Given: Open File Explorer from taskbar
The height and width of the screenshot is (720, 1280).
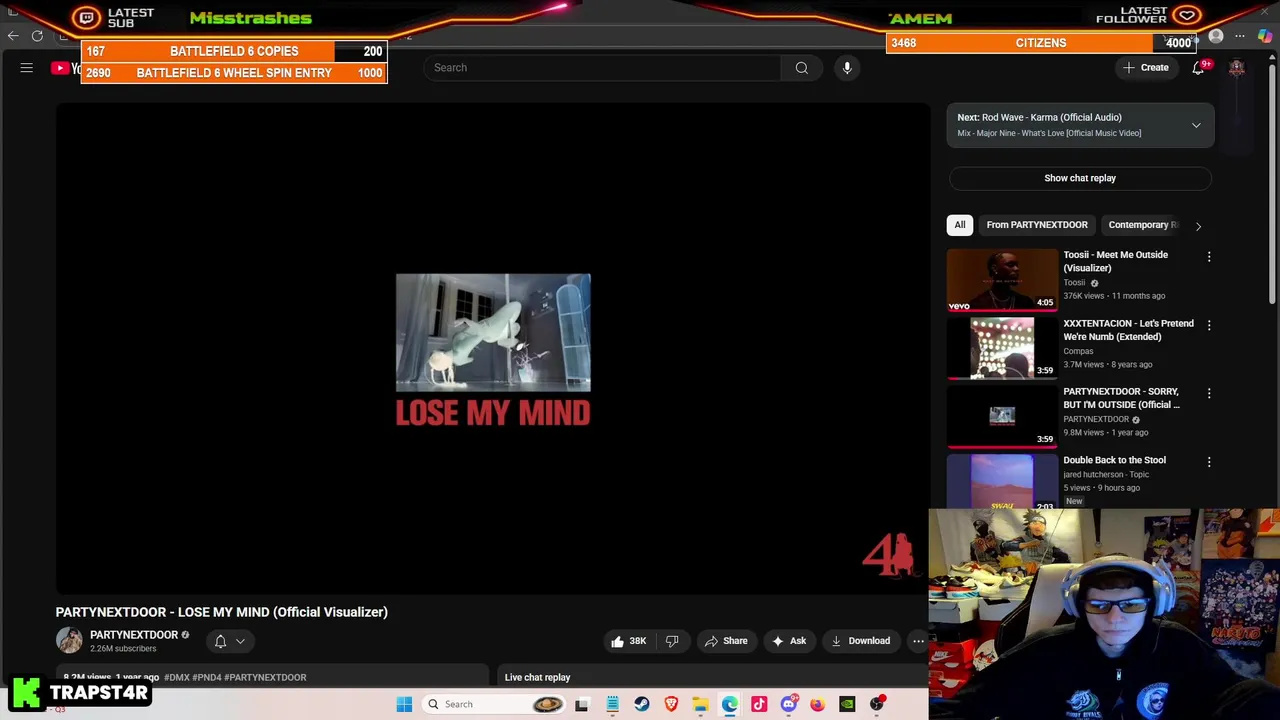Looking at the screenshot, I should (x=700, y=704).
